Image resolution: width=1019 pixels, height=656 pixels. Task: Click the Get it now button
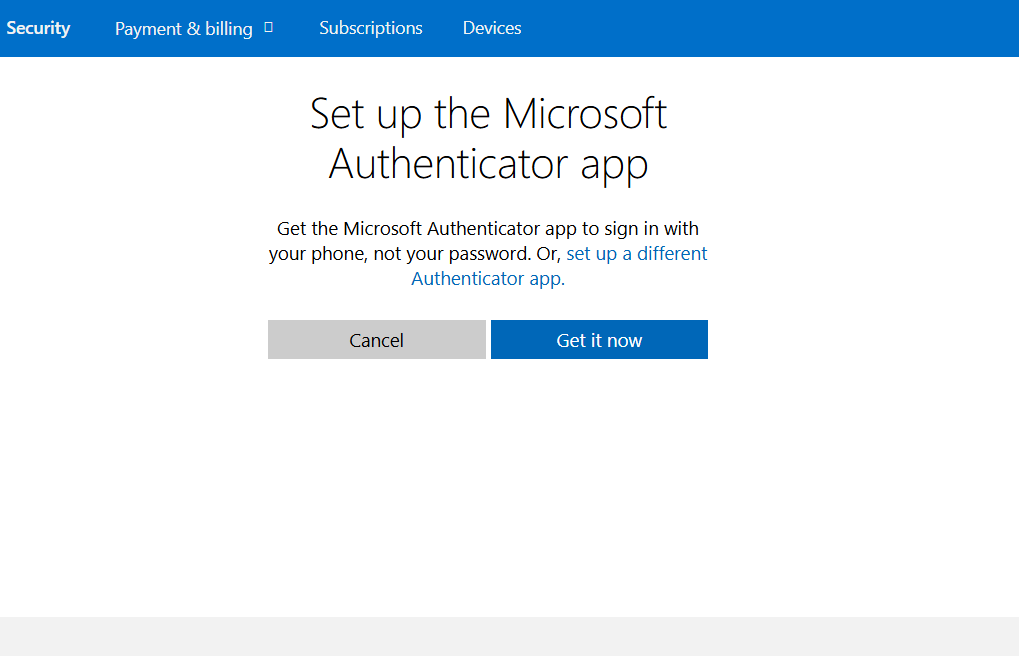pos(599,339)
